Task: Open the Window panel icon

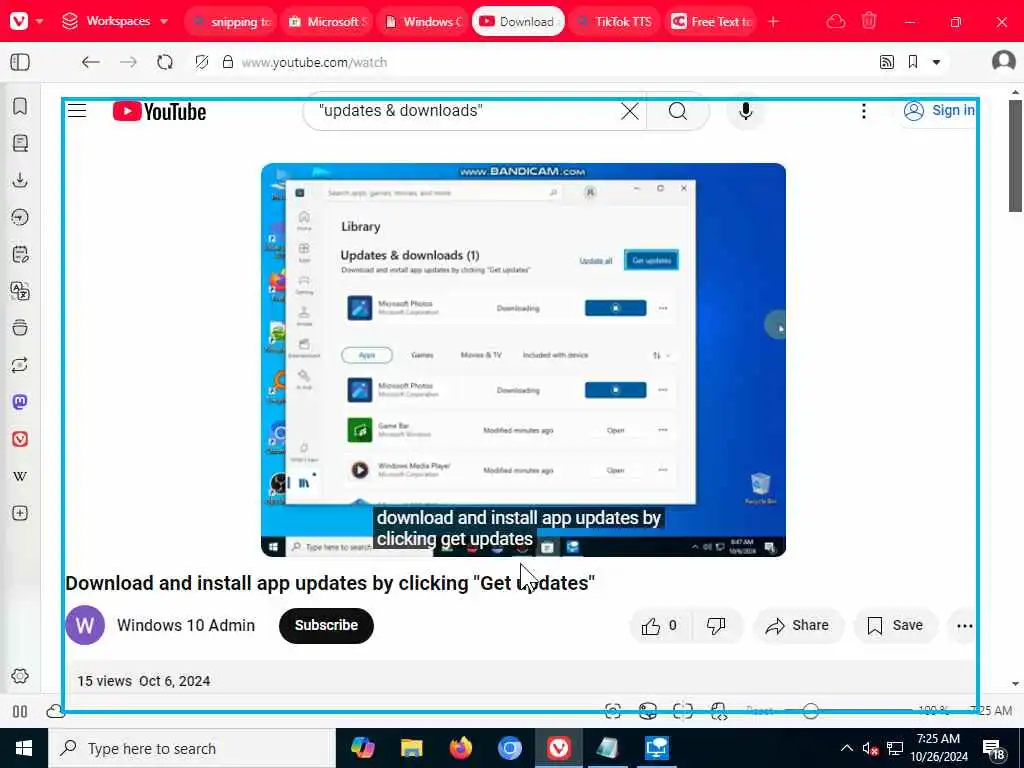Action: (x=20, y=328)
